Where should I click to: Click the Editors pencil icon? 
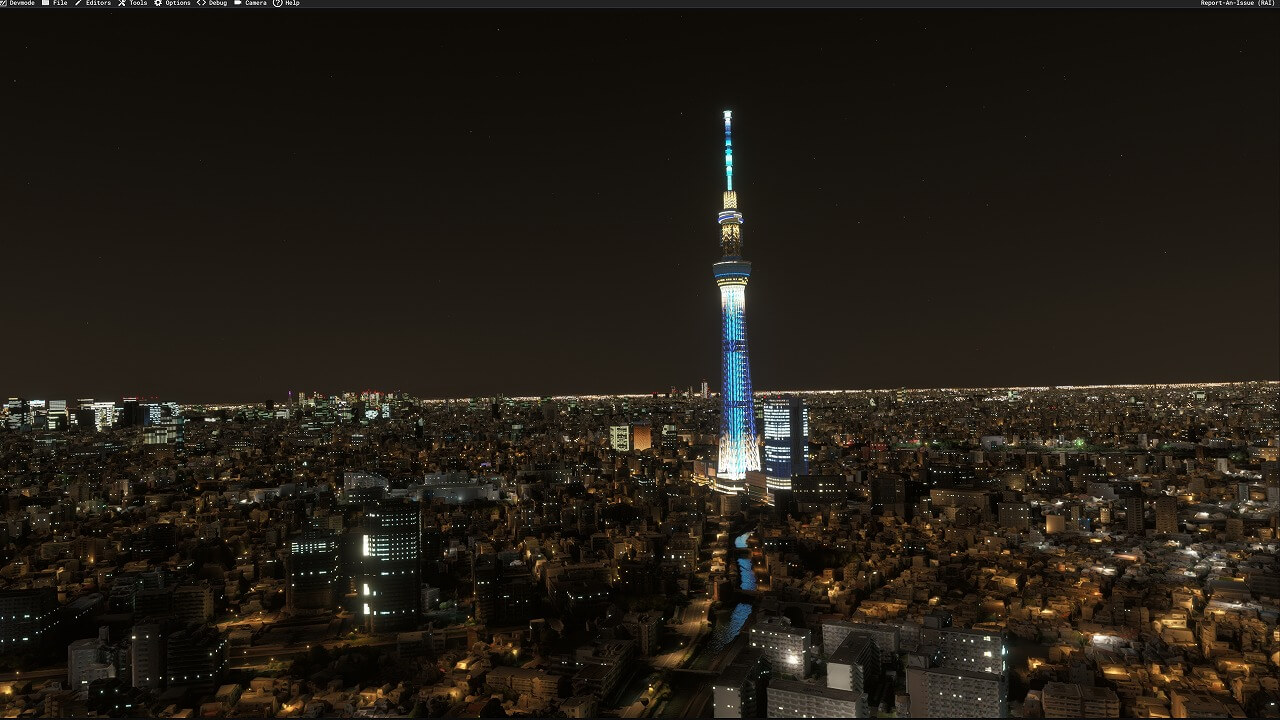tap(78, 3)
